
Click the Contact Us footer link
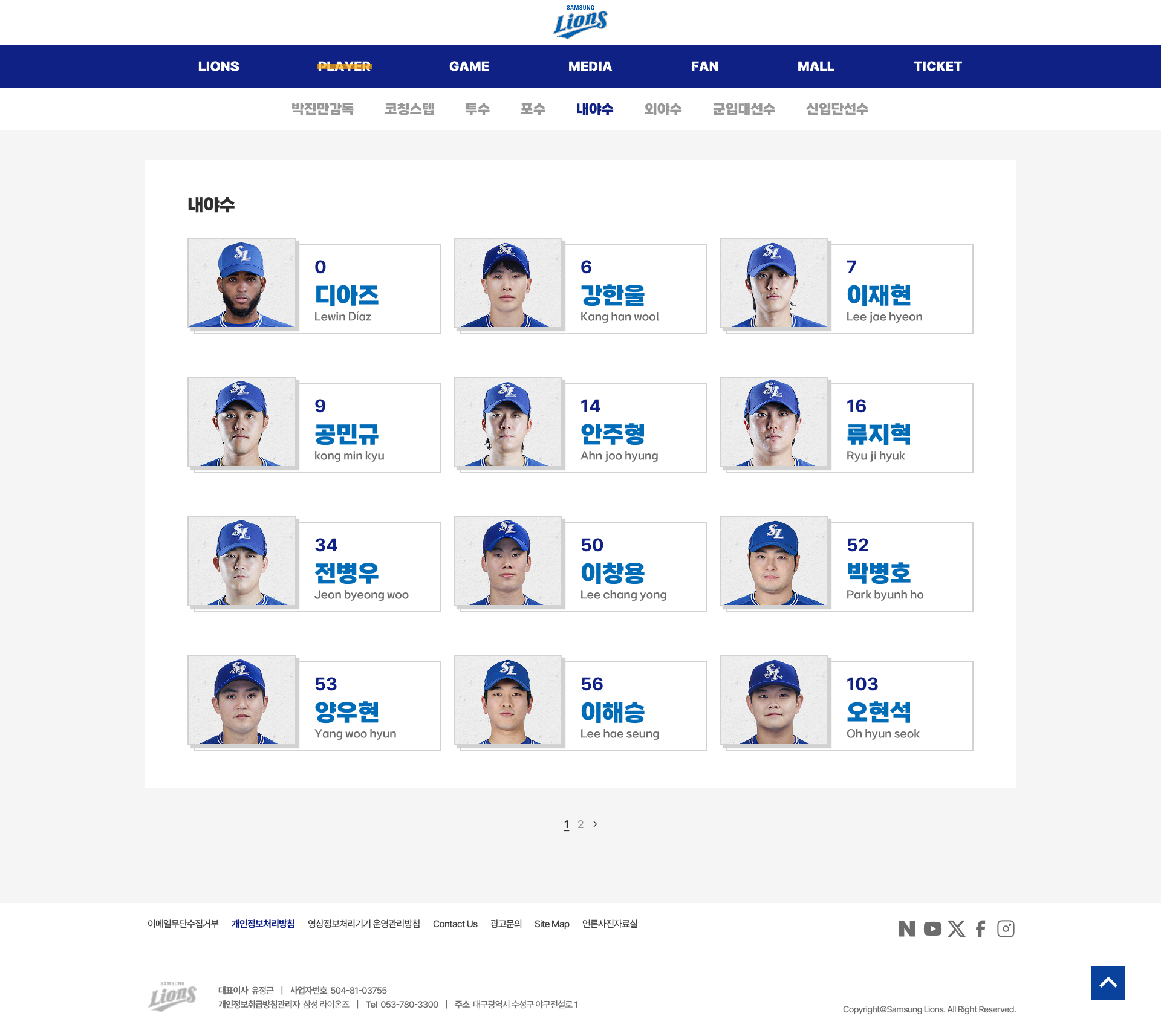coord(455,924)
